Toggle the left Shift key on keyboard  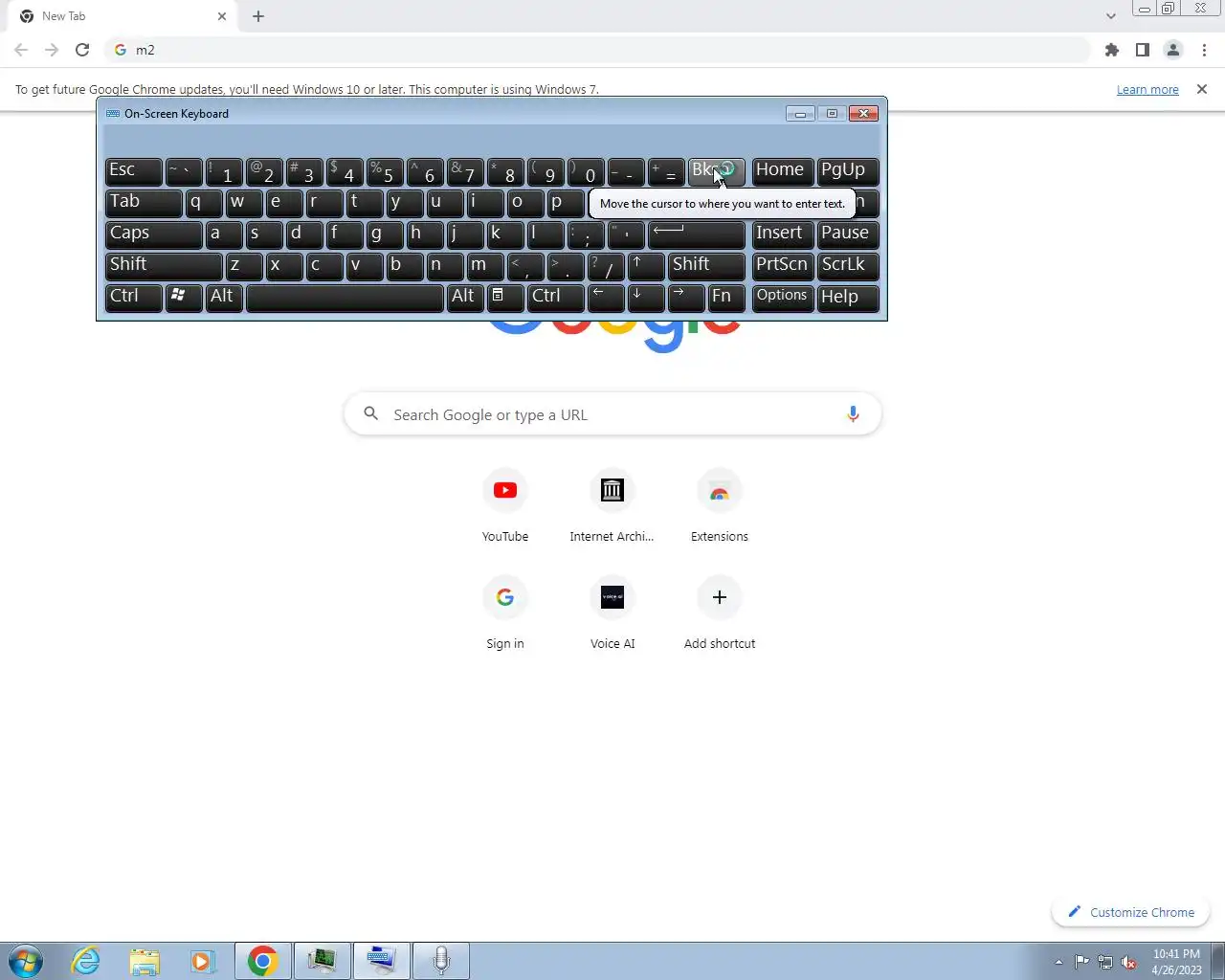164,266
